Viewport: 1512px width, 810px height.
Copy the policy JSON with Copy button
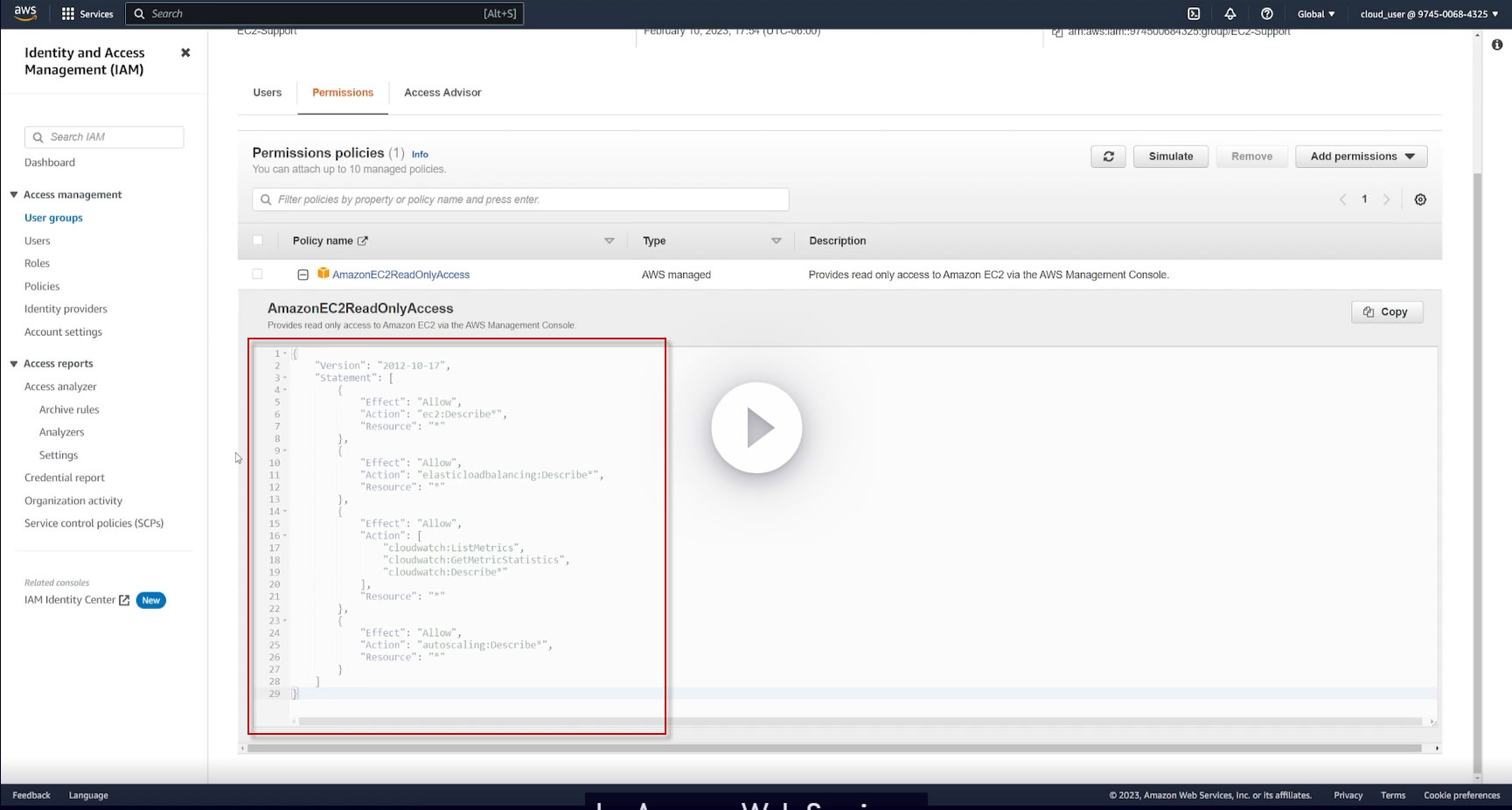click(x=1387, y=312)
